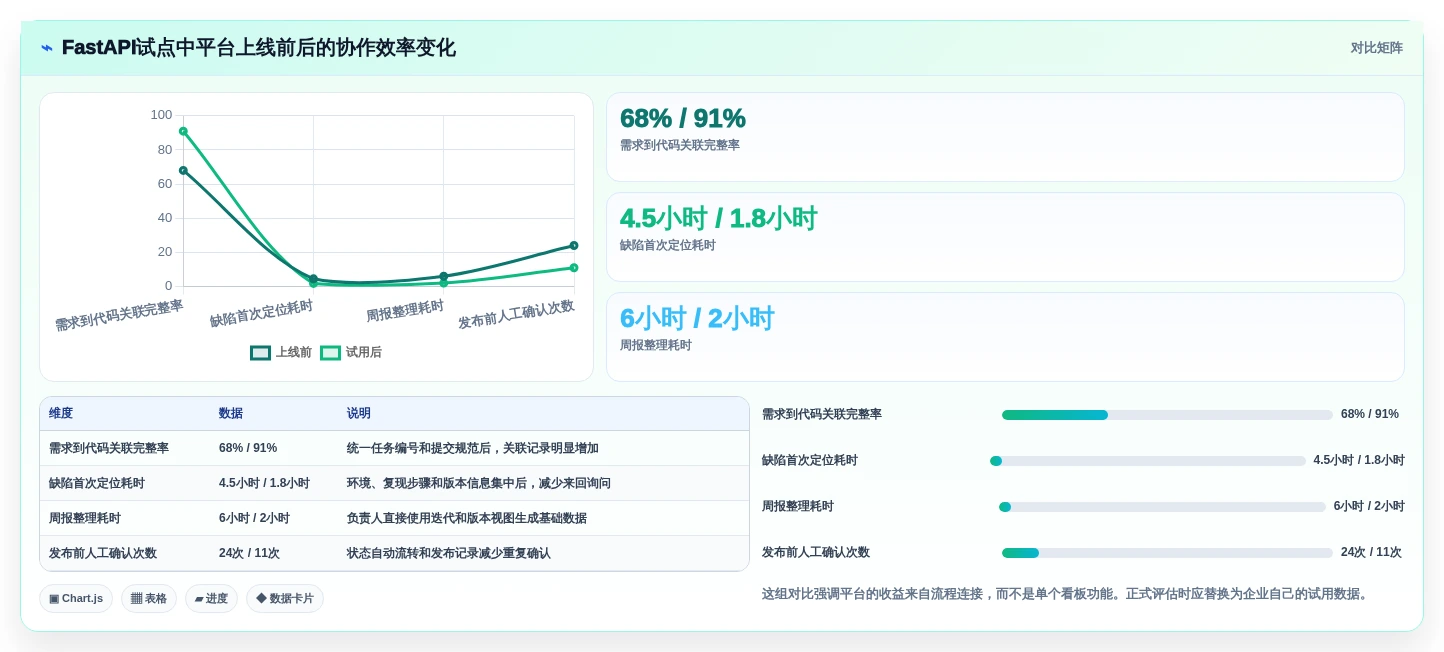The width and height of the screenshot is (1444, 652).
Task: Click progress value 24次 / 11次 on right
Action: (x=1371, y=552)
